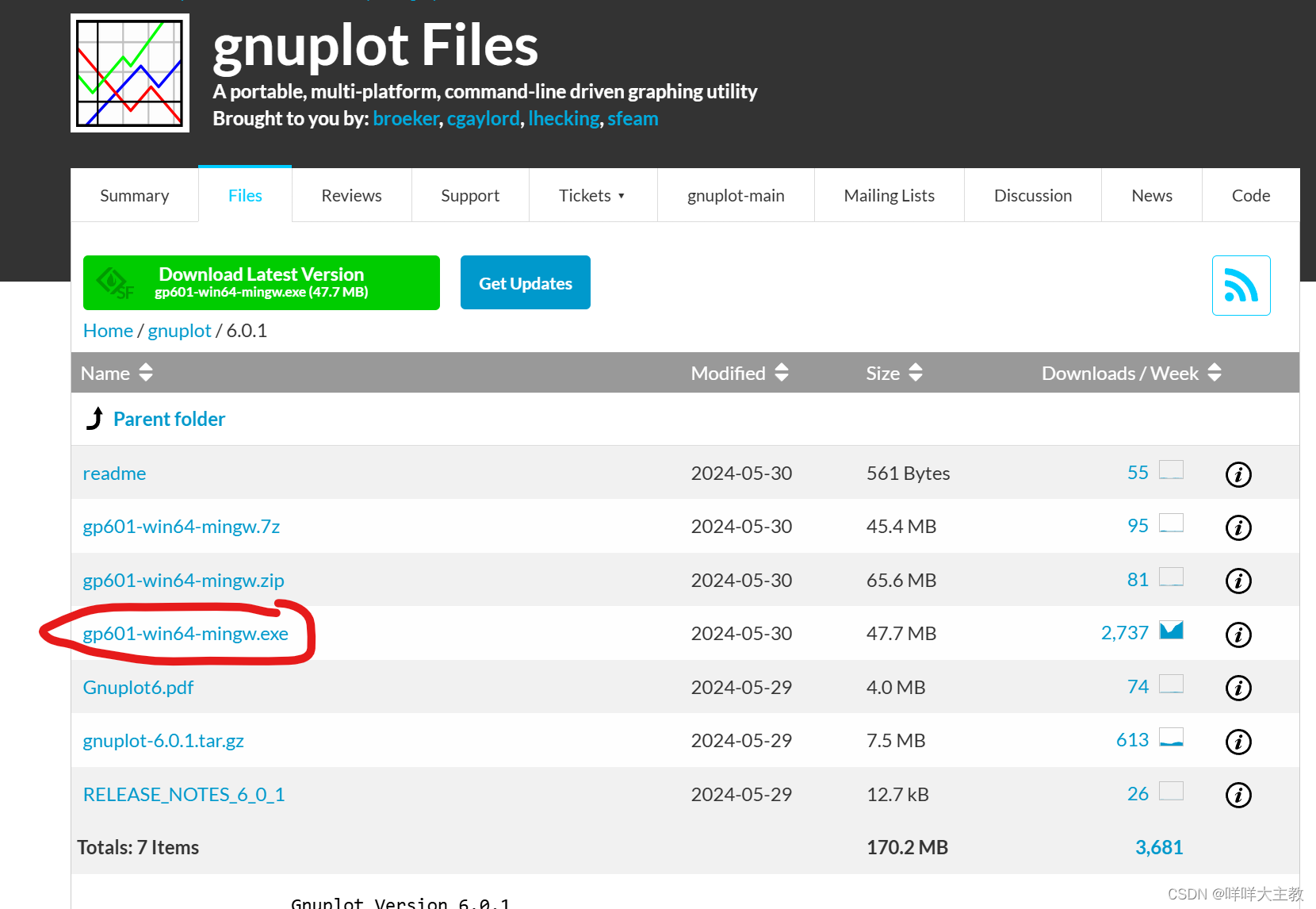Open sfeam's profile link

(633, 118)
